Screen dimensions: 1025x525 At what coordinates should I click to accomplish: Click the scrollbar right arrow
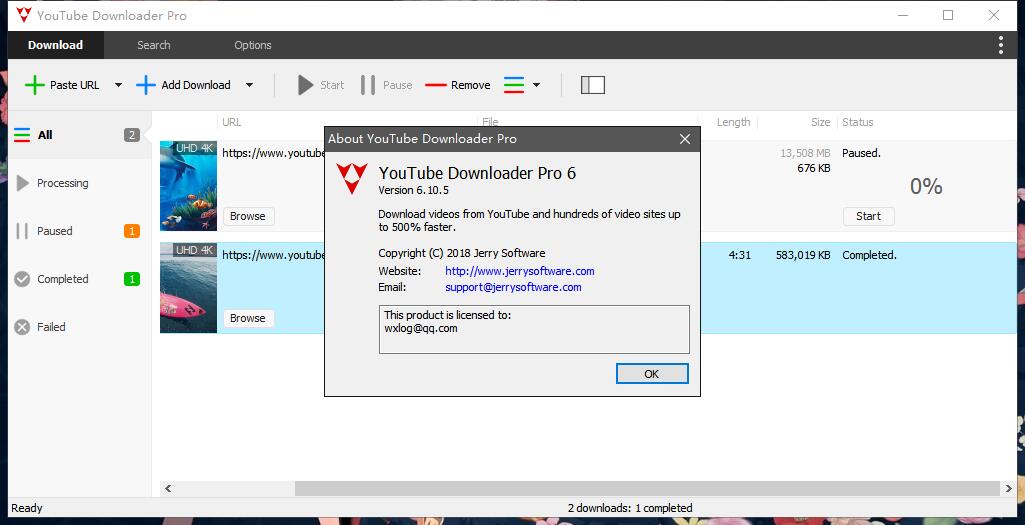click(1009, 488)
